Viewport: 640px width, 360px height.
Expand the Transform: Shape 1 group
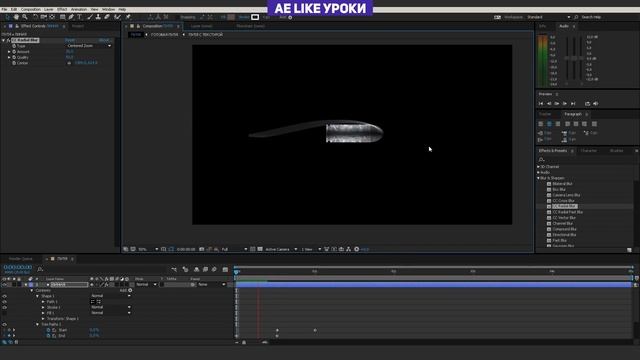[43, 319]
